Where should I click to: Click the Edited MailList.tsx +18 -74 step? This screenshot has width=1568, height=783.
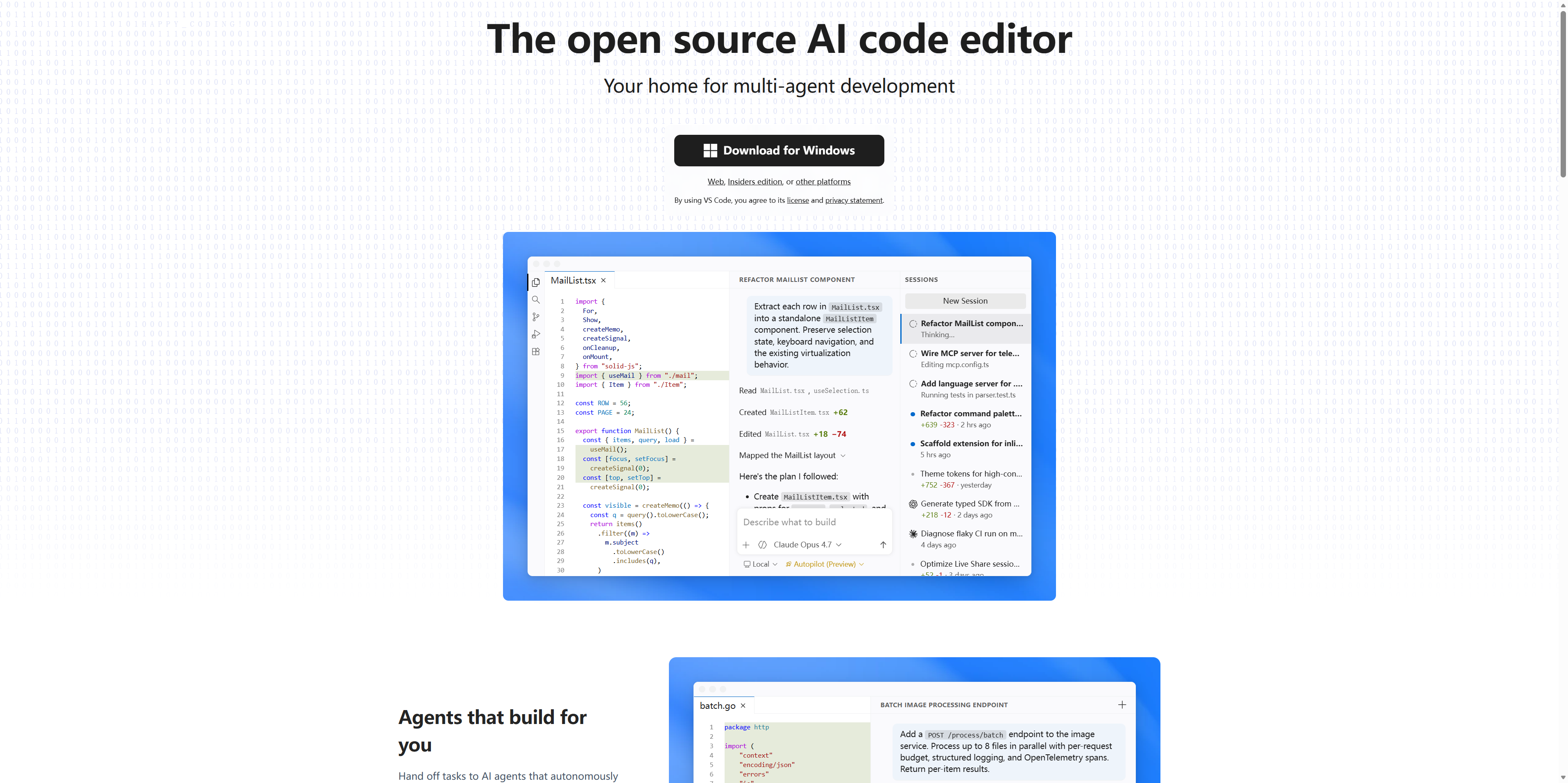pos(793,434)
